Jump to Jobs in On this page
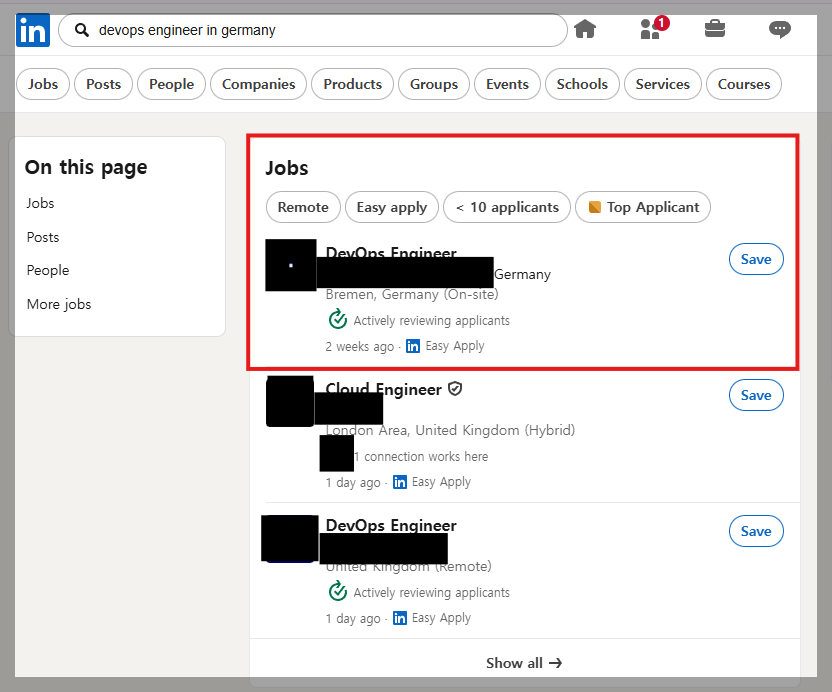Image resolution: width=832 pixels, height=692 pixels. point(40,203)
